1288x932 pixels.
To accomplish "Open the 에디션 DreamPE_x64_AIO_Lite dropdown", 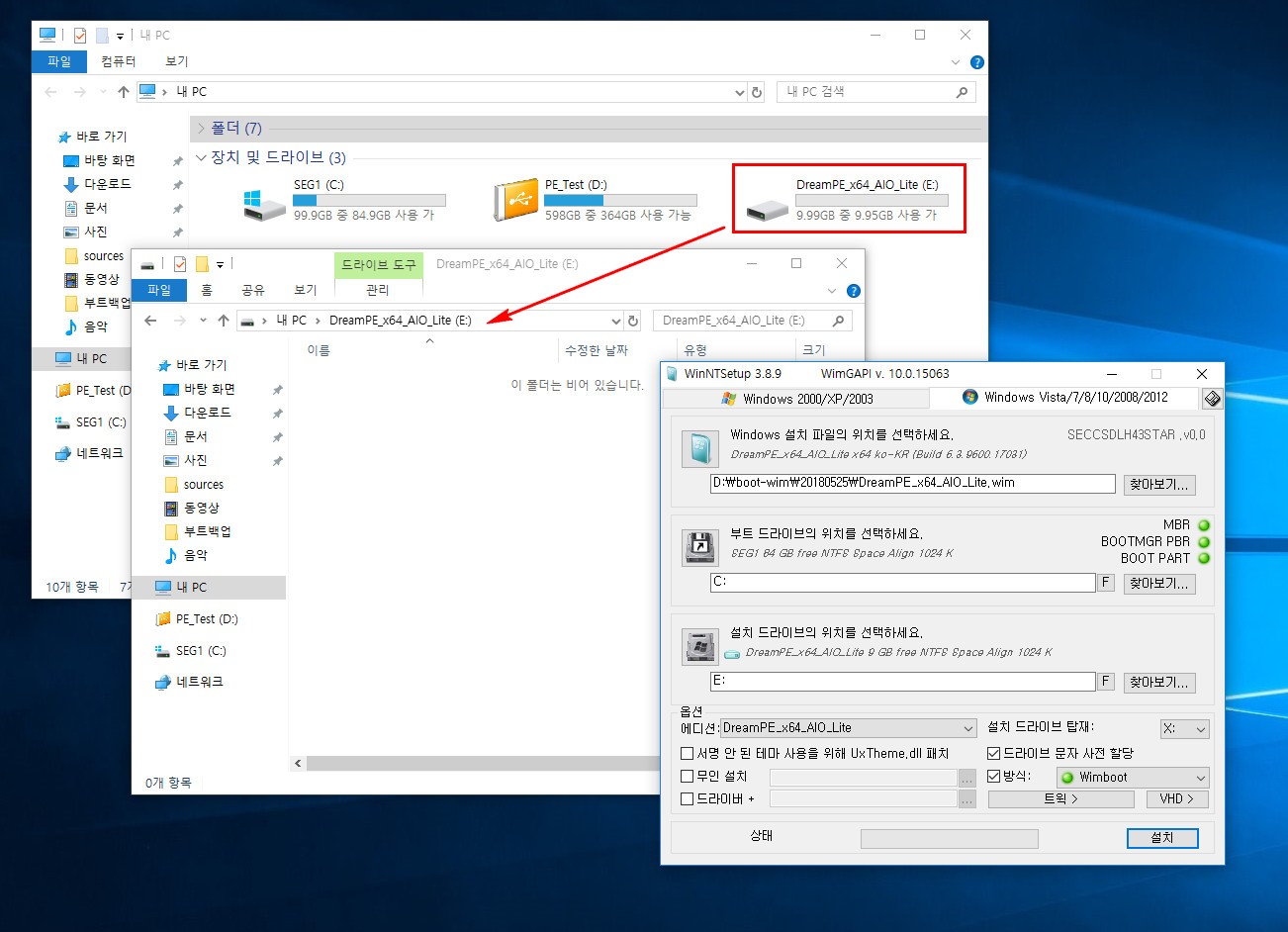I will tap(848, 728).
